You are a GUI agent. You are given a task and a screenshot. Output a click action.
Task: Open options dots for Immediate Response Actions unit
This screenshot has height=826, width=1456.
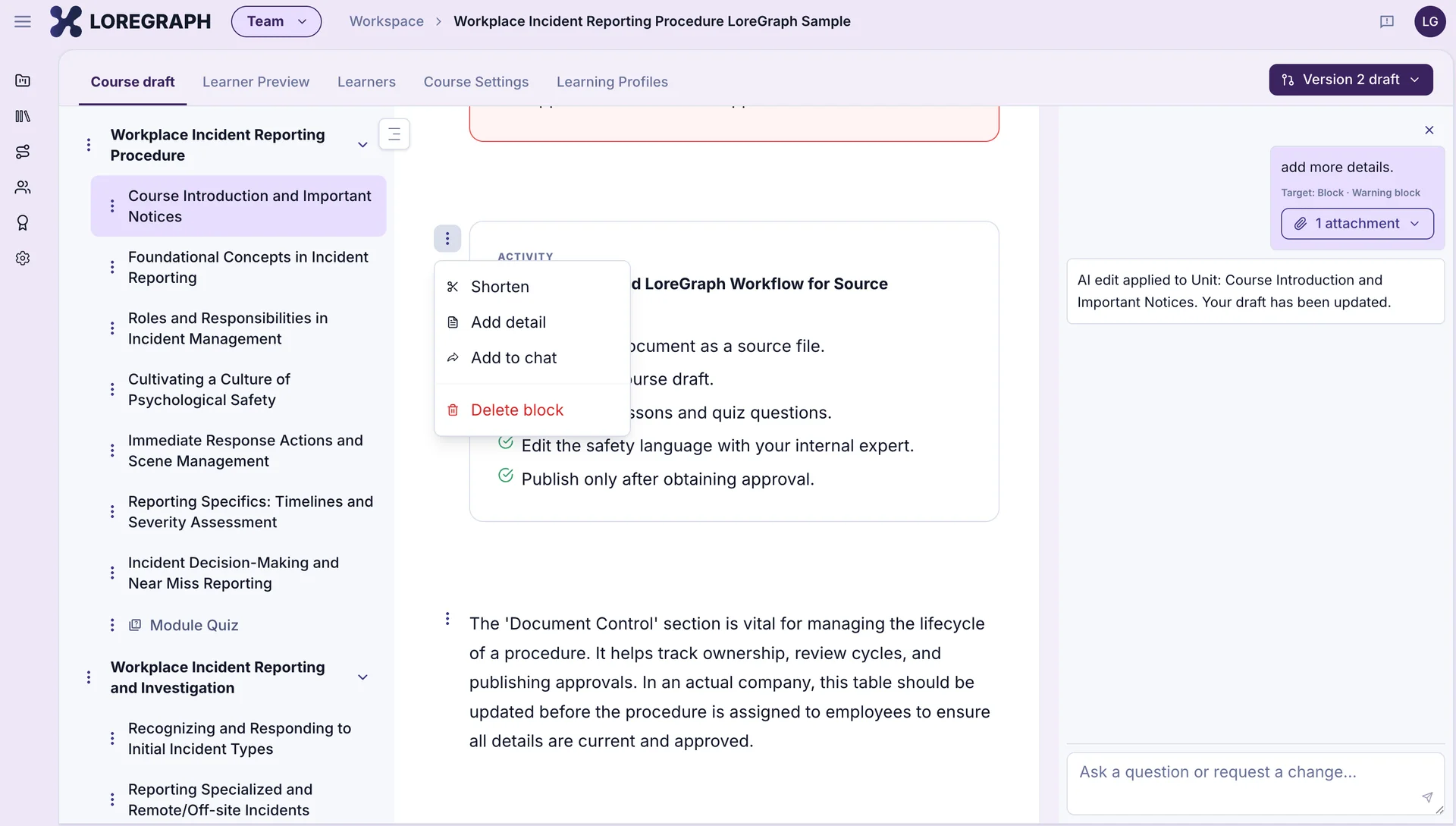tap(112, 451)
